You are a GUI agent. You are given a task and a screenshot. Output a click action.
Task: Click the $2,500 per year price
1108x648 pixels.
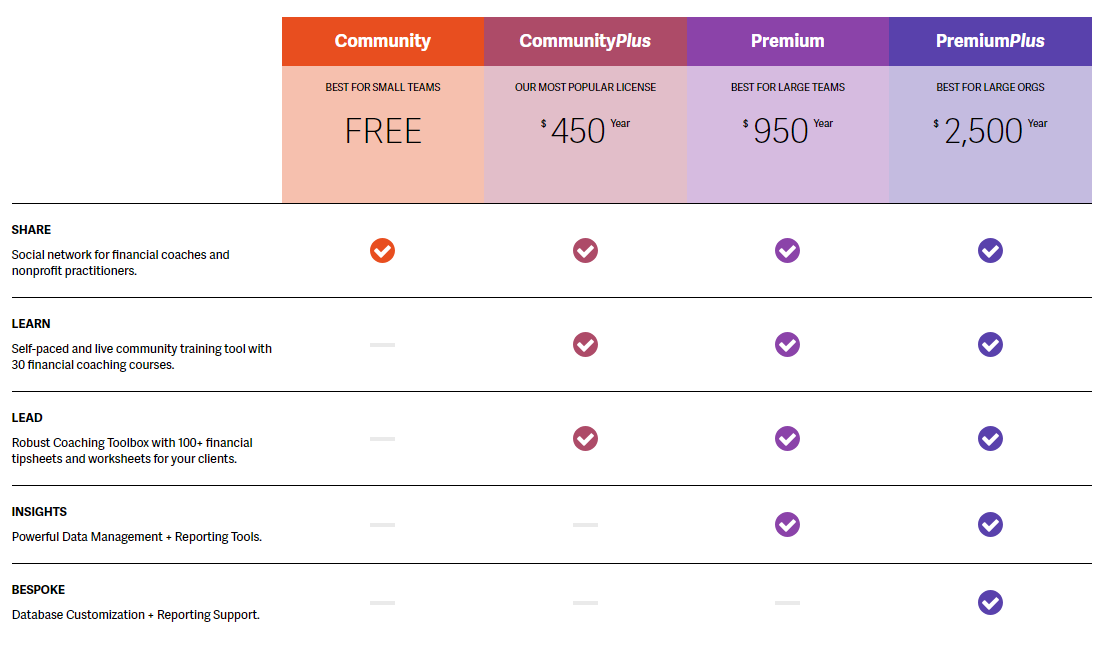(984, 131)
